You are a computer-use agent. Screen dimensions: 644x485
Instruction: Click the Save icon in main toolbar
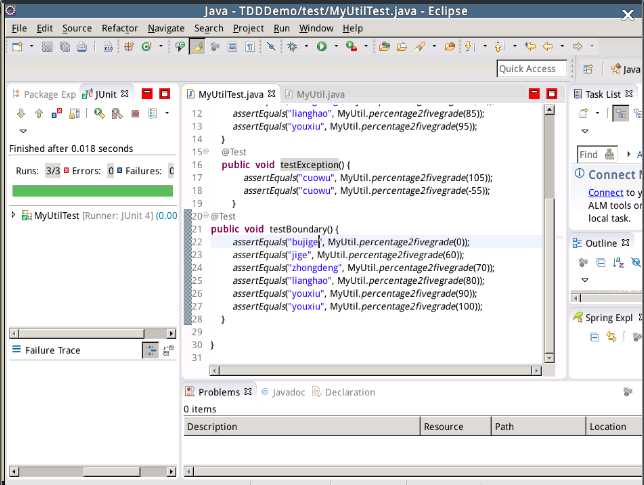(x=48, y=46)
